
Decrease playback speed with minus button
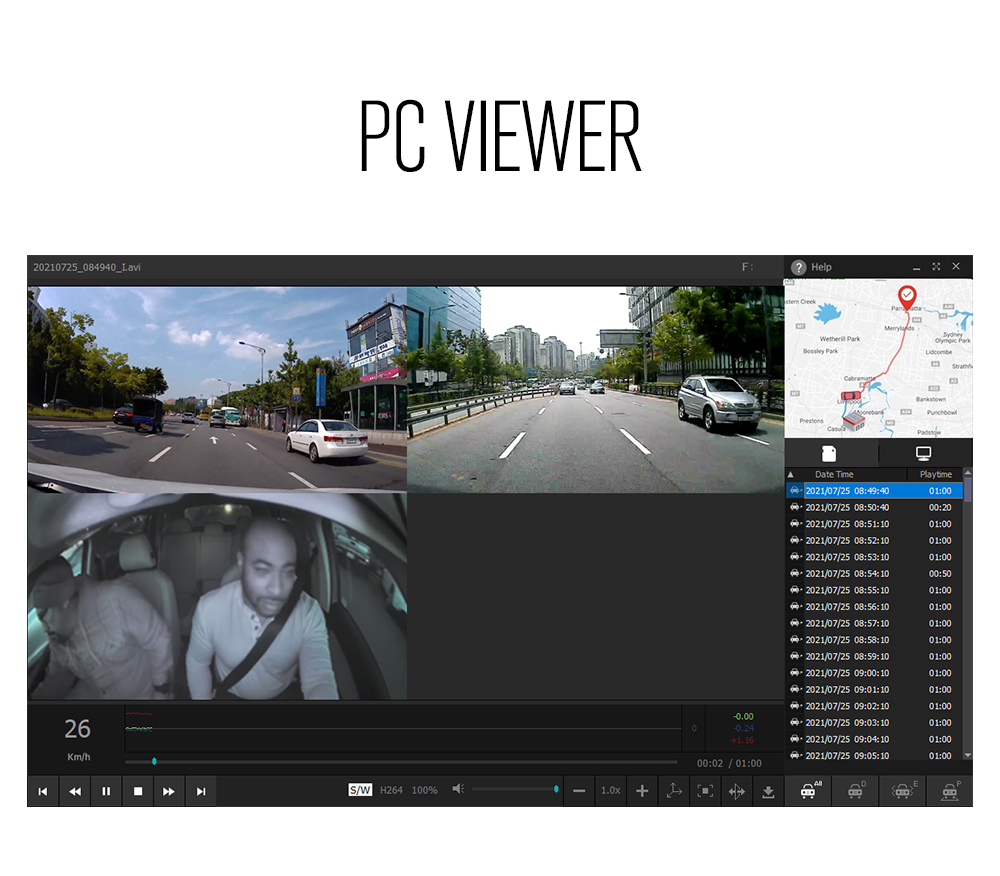[x=578, y=791]
